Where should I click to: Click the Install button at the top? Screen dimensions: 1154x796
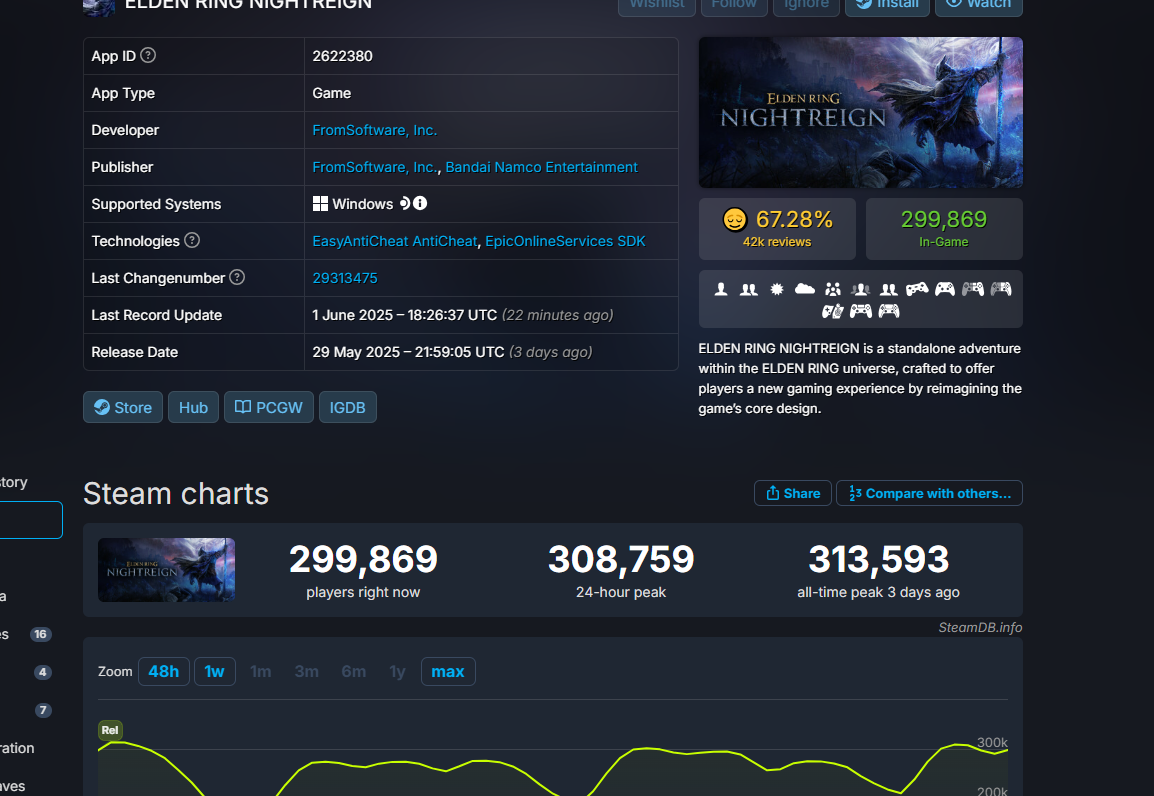click(888, 4)
